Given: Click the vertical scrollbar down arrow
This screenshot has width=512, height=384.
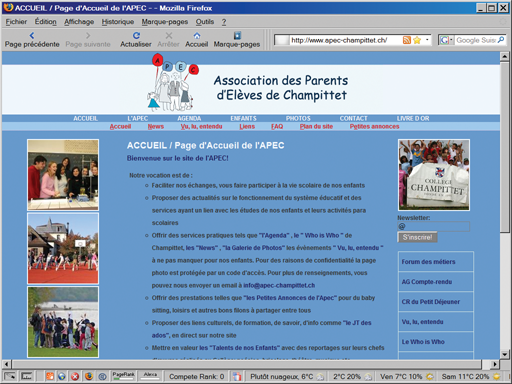Looking at the screenshot, I should click(x=505, y=354).
